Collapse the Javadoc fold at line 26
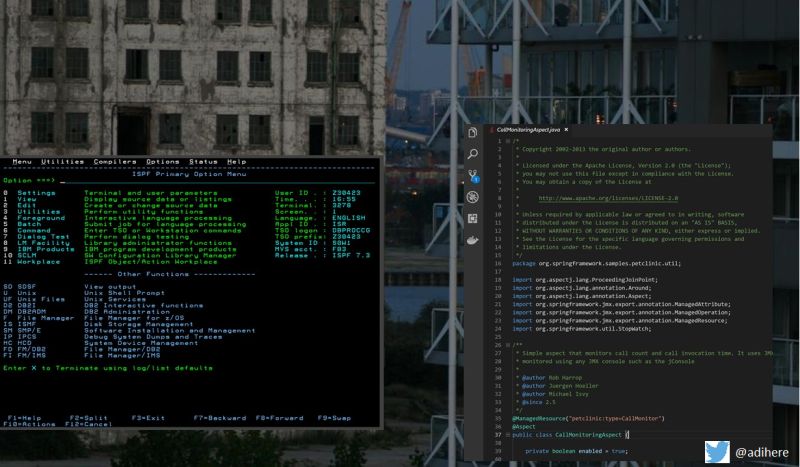Screen dimensions: 800x467 [508, 345]
